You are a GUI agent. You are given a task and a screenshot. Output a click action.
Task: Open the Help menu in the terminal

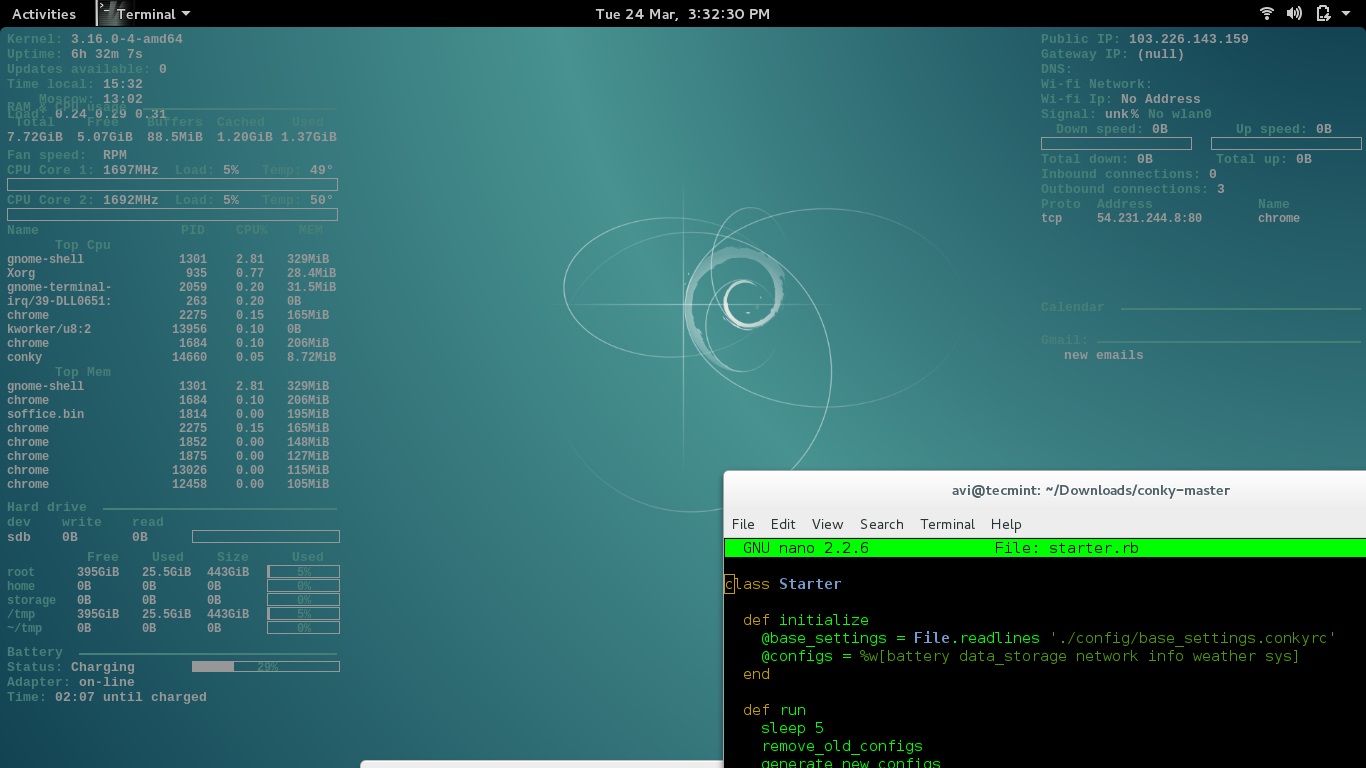click(x=1006, y=524)
